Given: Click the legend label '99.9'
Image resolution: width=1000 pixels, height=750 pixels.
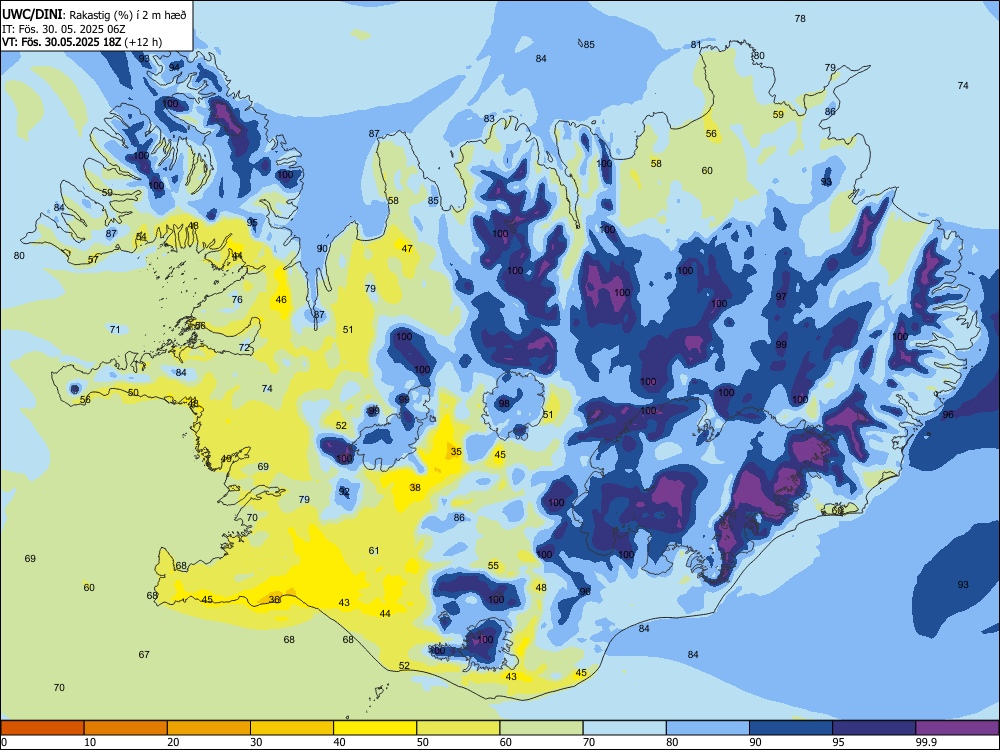Looking at the screenshot, I should tap(926, 742).
